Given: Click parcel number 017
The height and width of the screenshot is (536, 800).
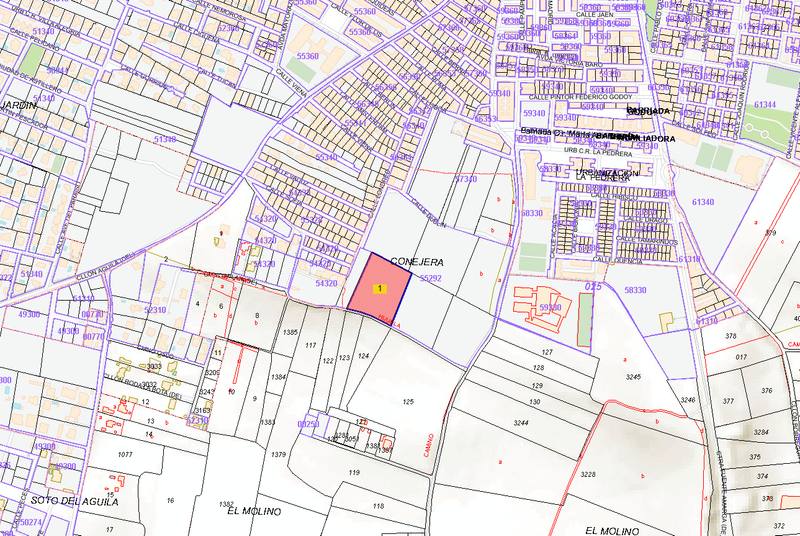Looking at the screenshot, I should [741, 357].
